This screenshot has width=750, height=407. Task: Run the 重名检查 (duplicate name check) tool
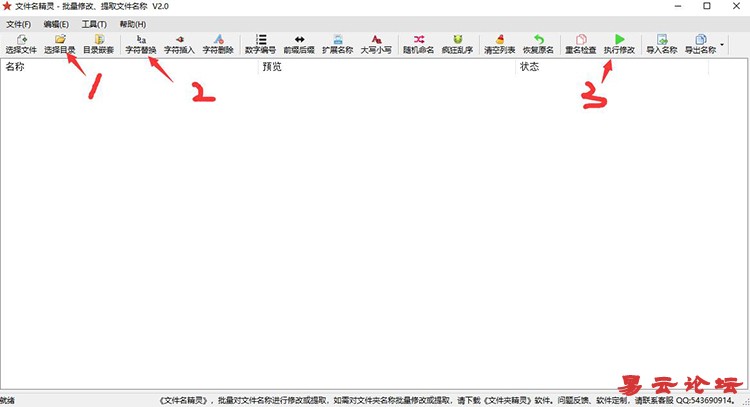[581, 44]
